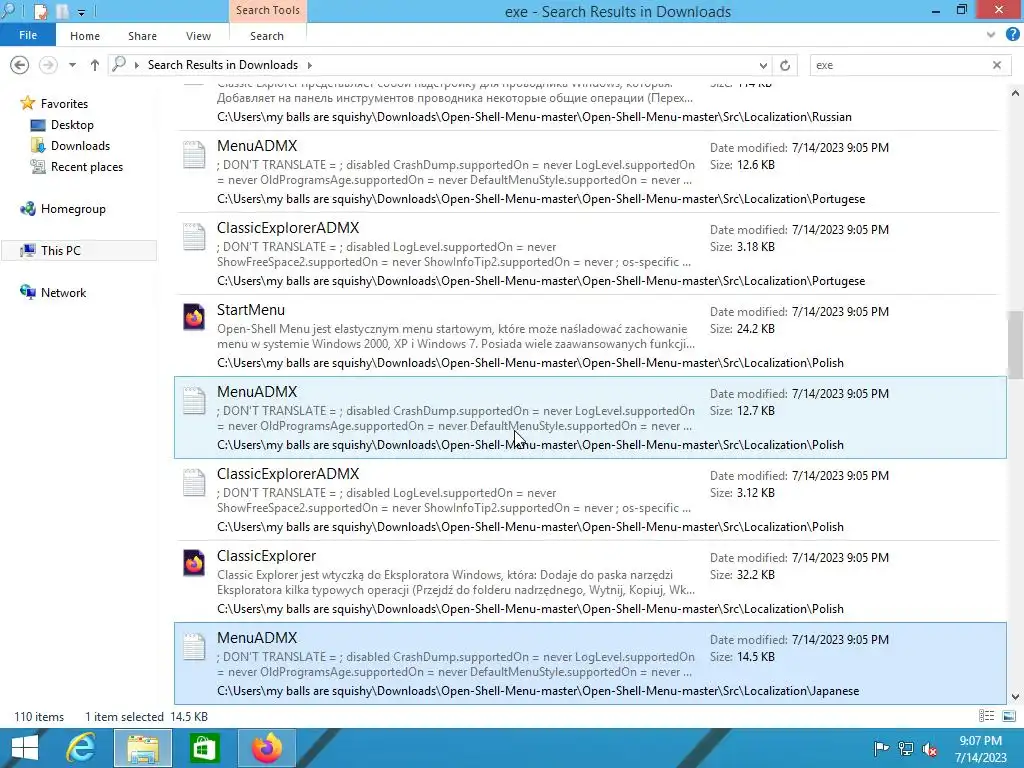The height and width of the screenshot is (768, 1024).
Task: Expand the ribbon with the chevron
Action: [991, 35]
